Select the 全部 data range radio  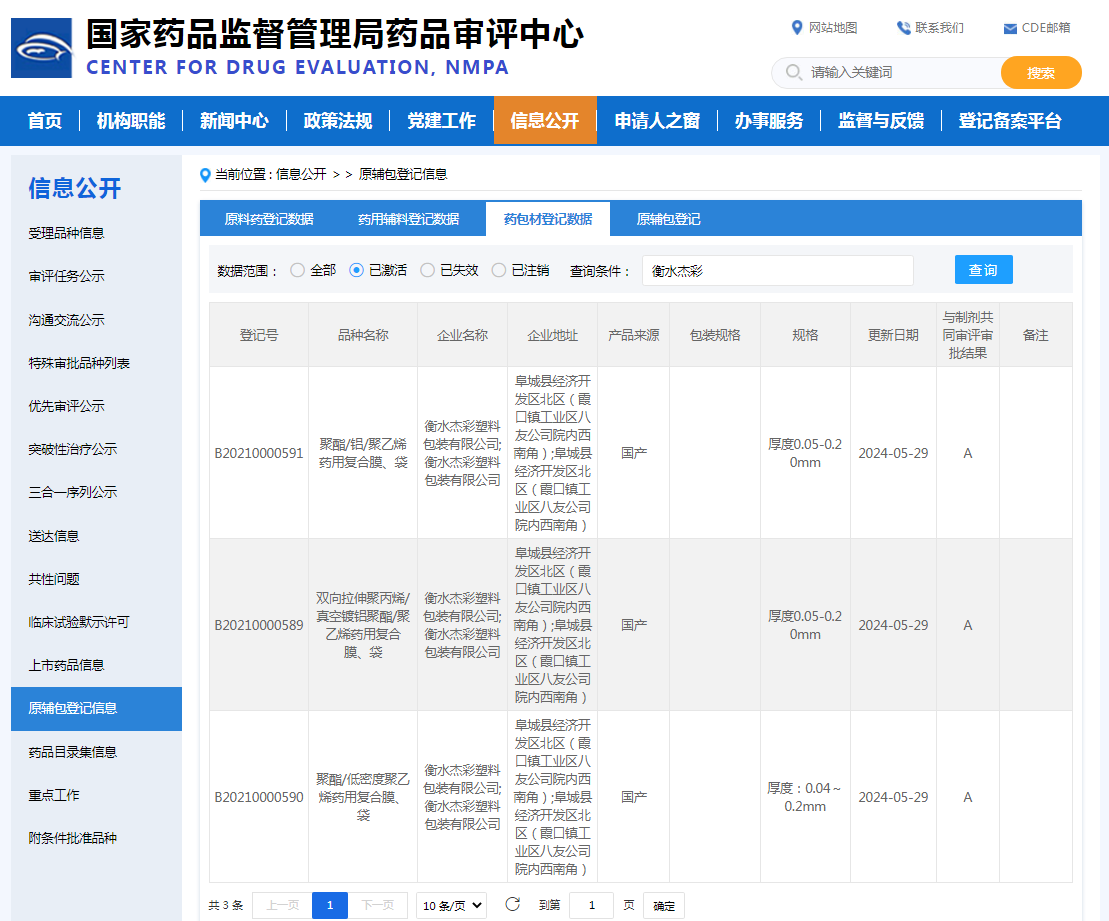(x=297, y=270)
